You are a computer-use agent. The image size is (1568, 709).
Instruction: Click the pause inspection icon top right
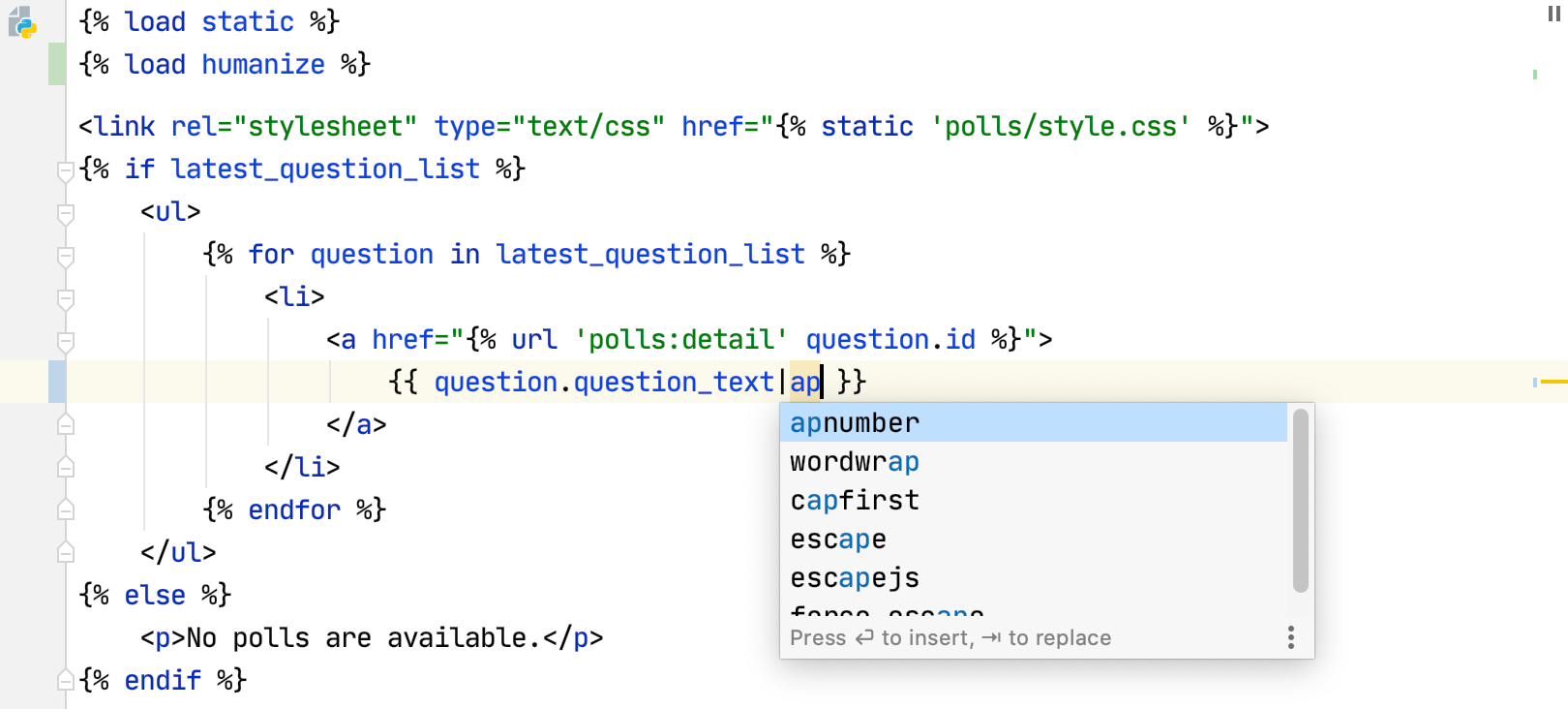pos(1553,14)
